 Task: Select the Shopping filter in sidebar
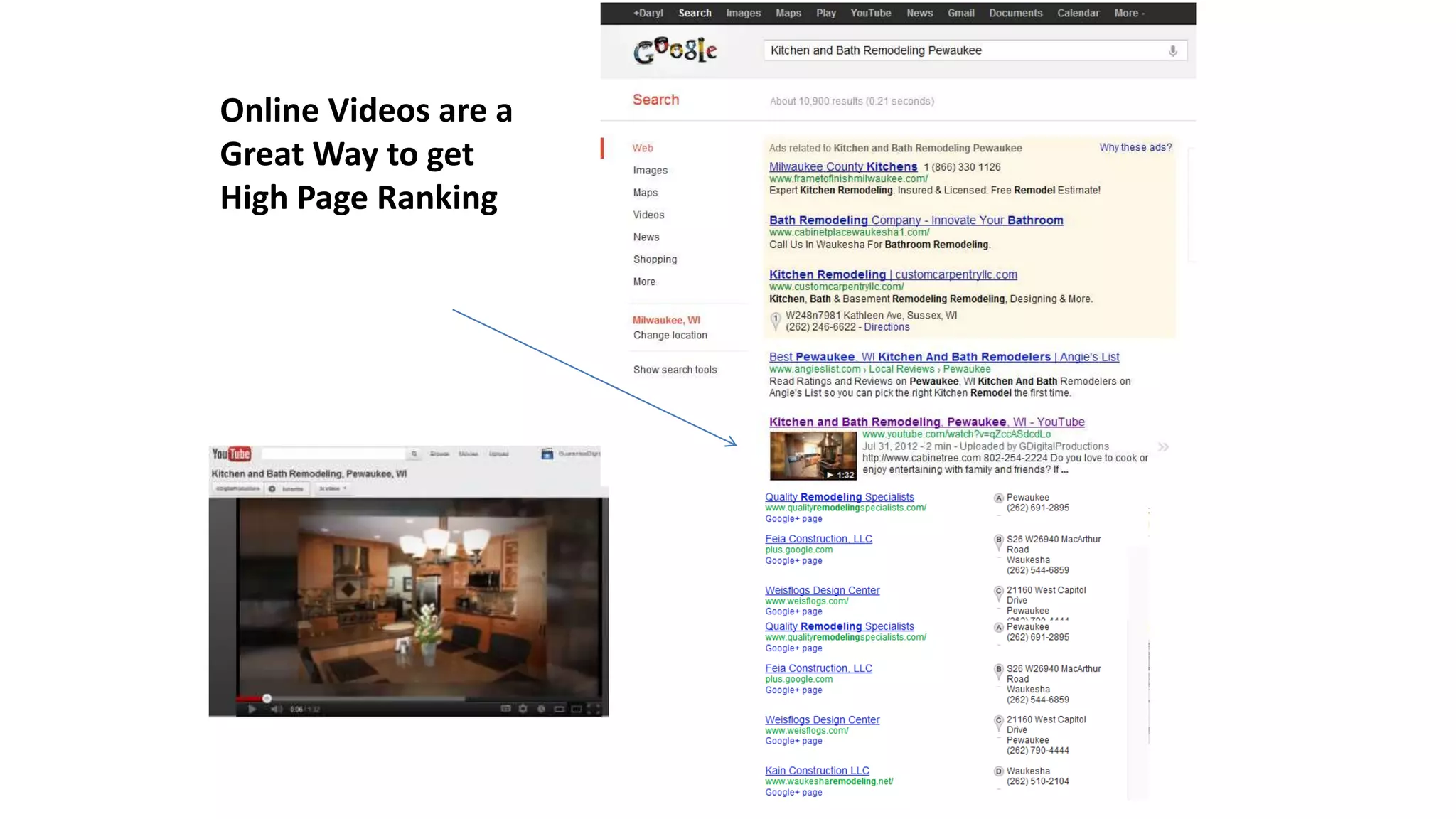point(655,259)
